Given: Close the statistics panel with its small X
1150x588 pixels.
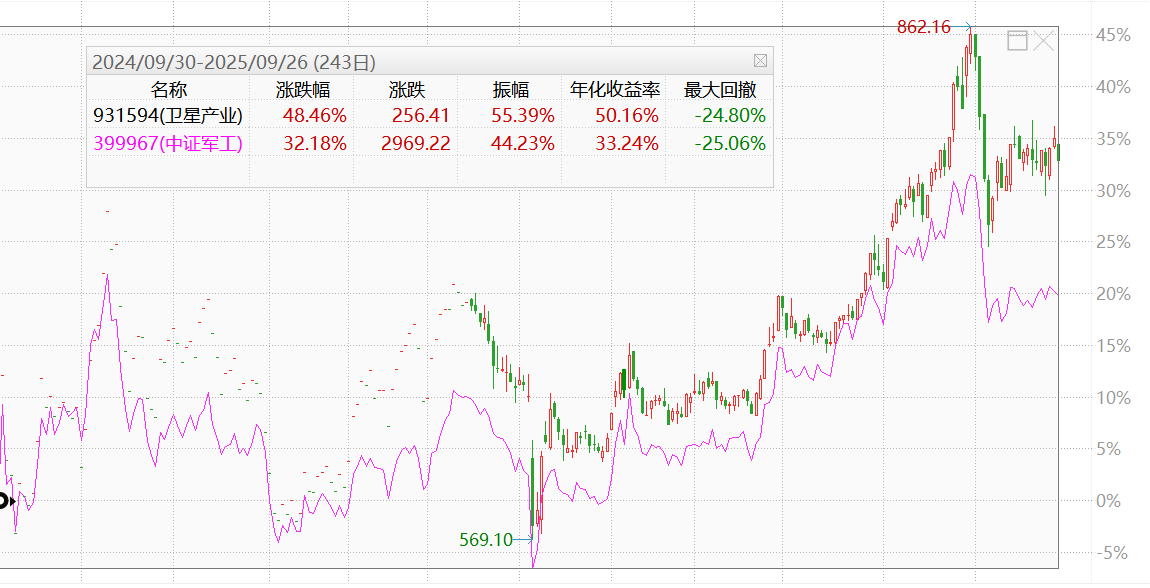Looking at the screenshot, I should tap(760, 61).
